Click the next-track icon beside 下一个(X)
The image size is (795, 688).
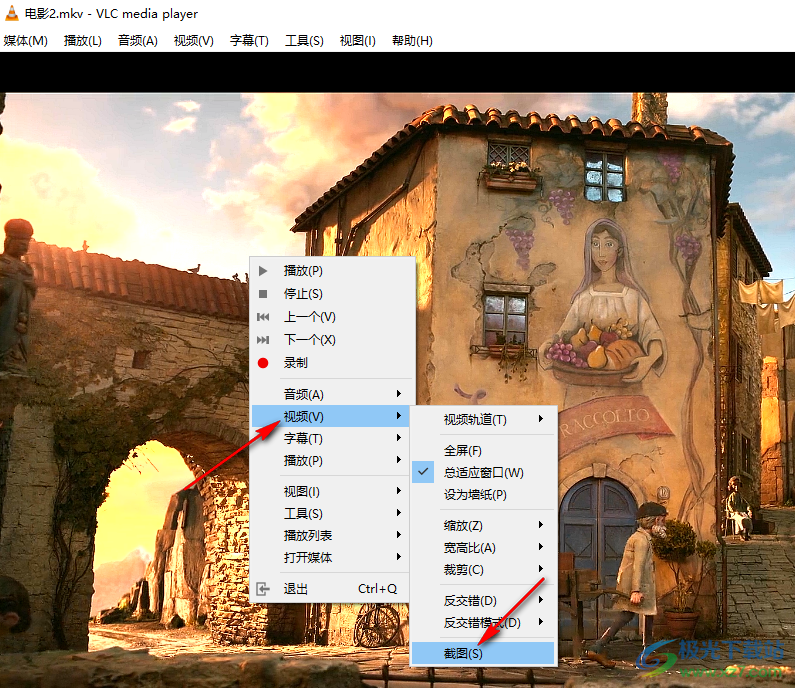tap(263, 340)
